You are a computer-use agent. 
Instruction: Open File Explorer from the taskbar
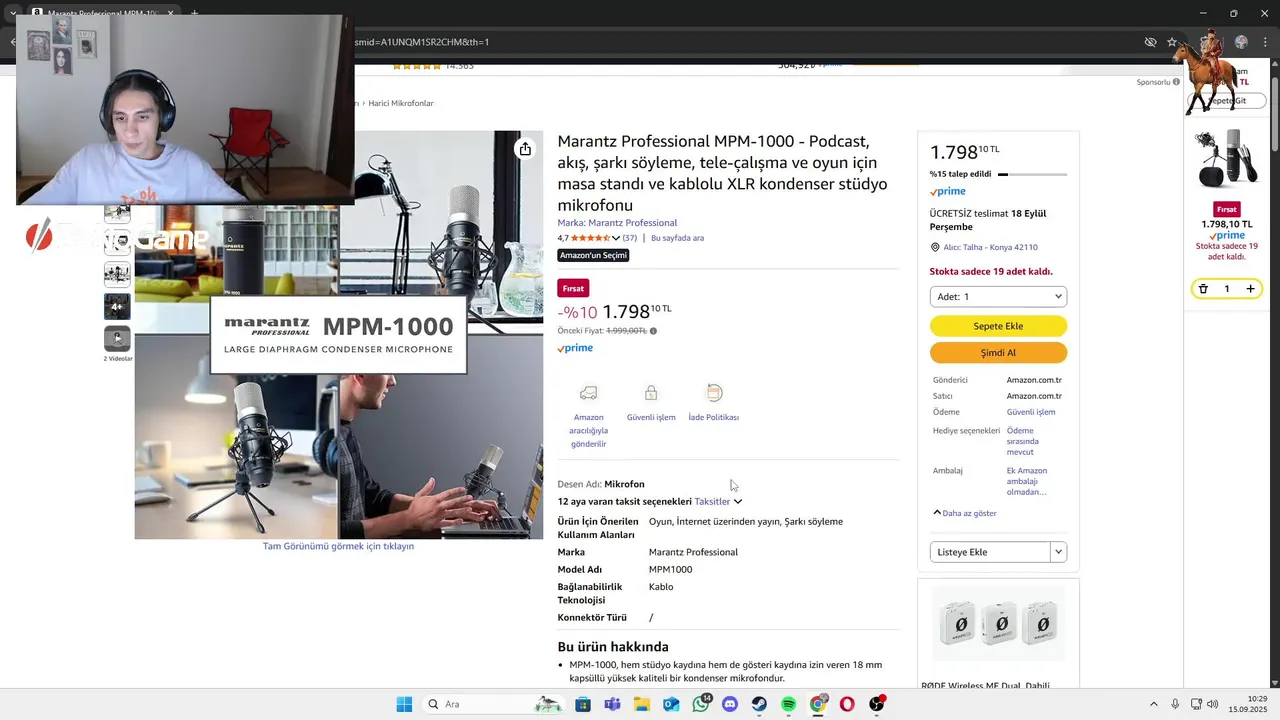(x=641, y=704)
